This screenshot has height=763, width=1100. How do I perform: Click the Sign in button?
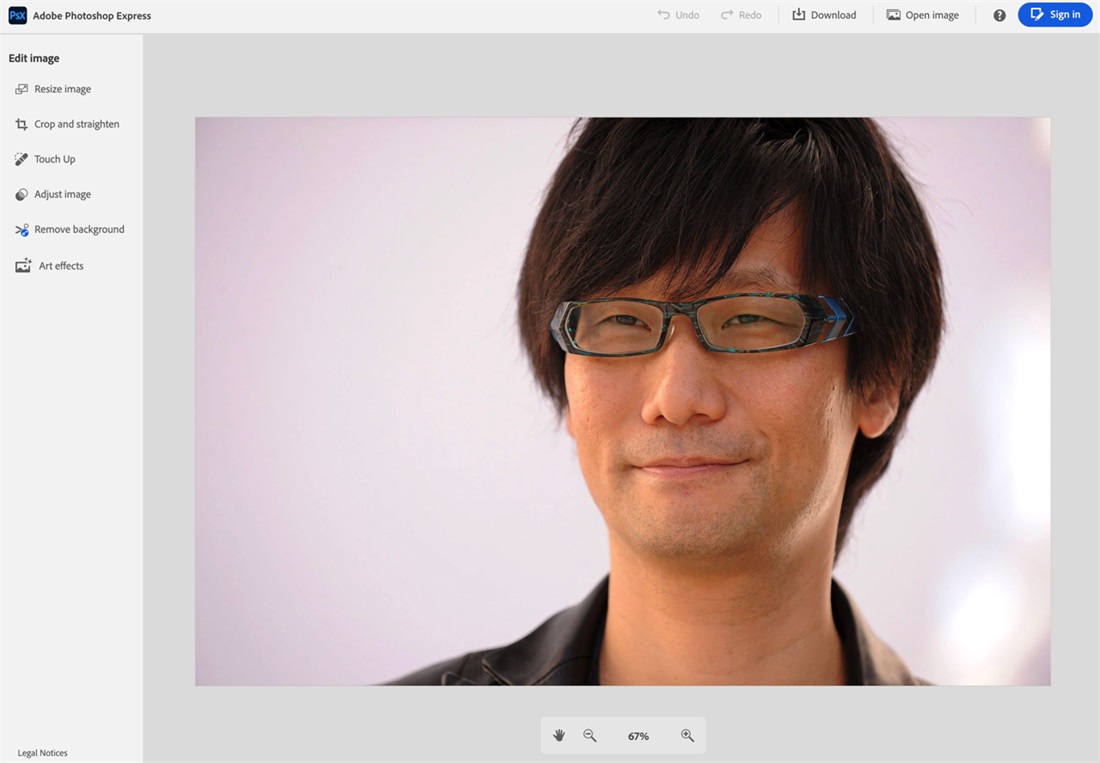pyautogui.click(x=1054, y=14)
